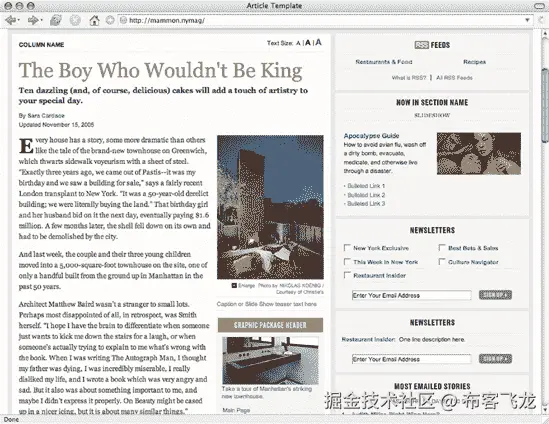Click the Sign Up button beside the second email field

(495, 359)
